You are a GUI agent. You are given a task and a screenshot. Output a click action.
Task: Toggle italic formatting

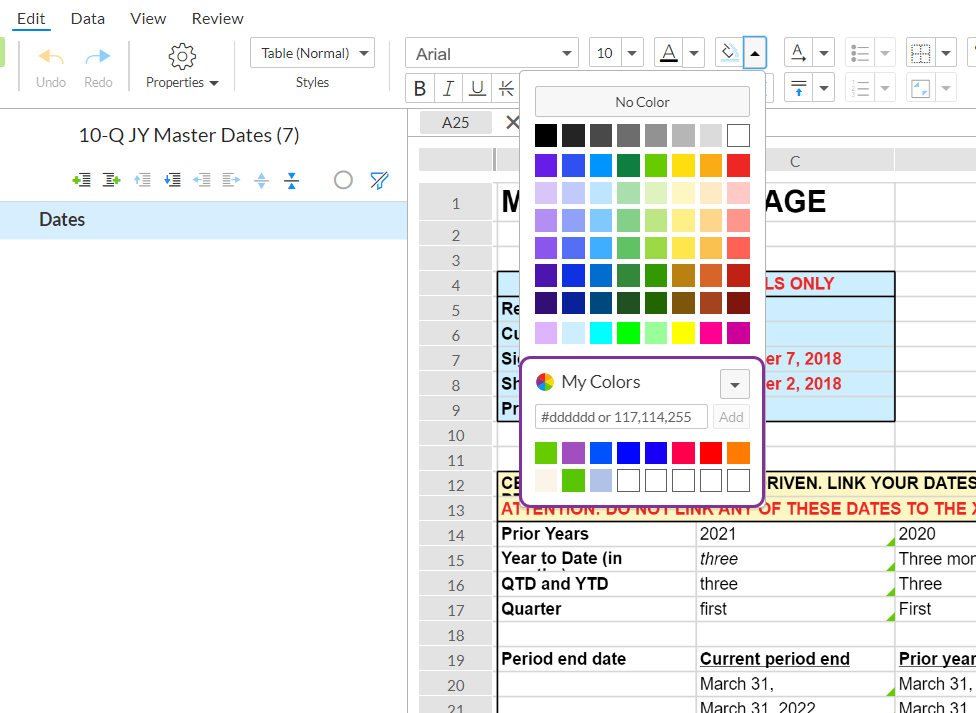click(x=449, y=89)
